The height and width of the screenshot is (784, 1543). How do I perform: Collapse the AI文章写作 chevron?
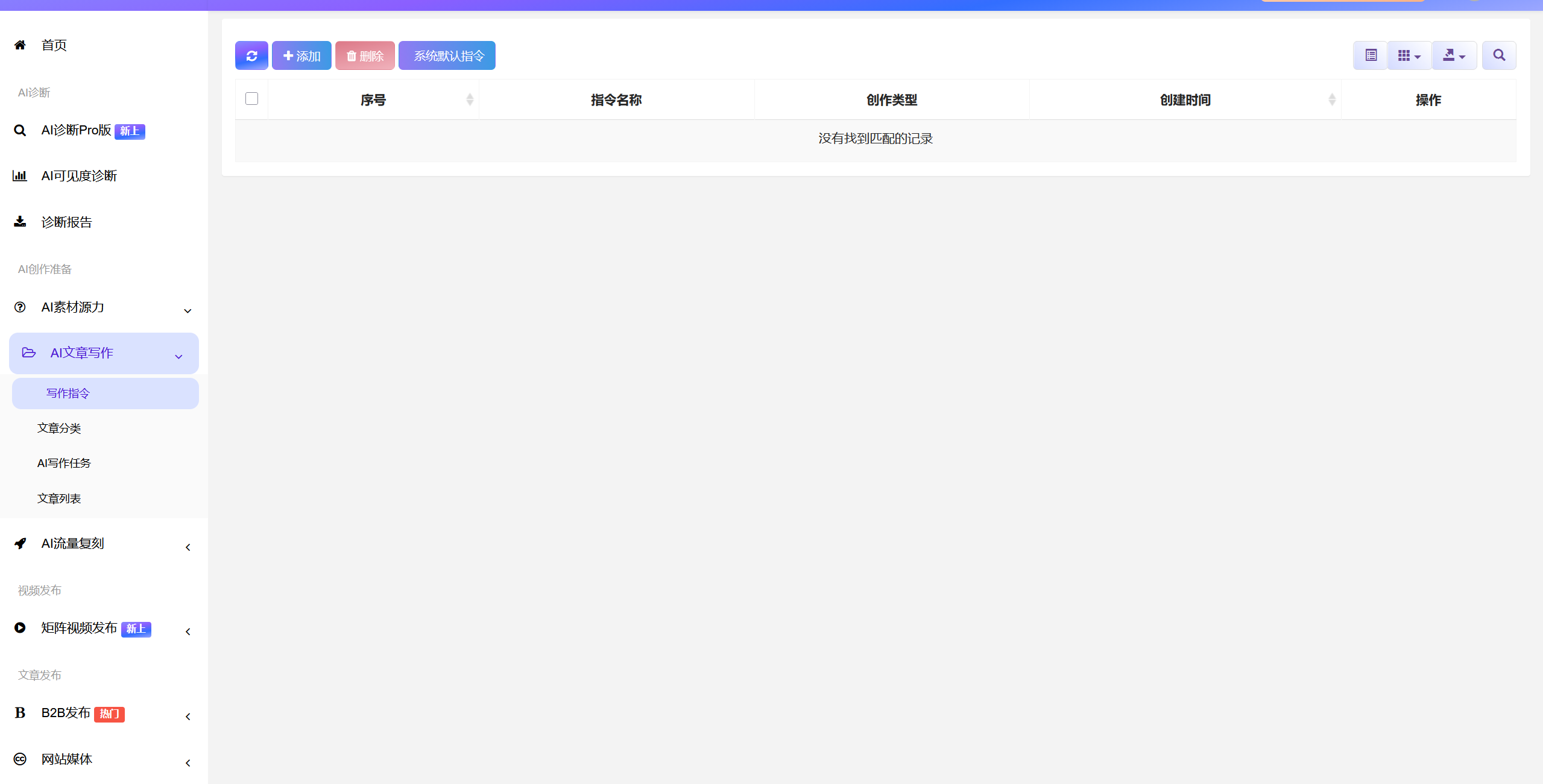[x=178, y=356]
